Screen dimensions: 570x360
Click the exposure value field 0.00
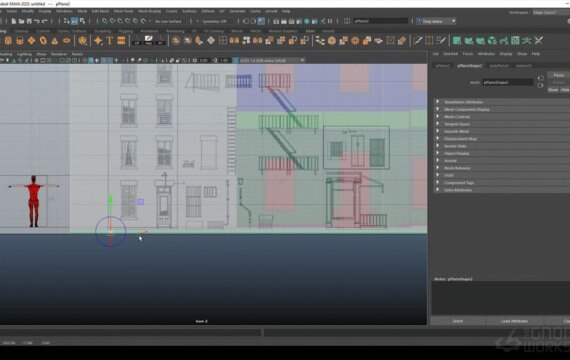click(203, 60)
